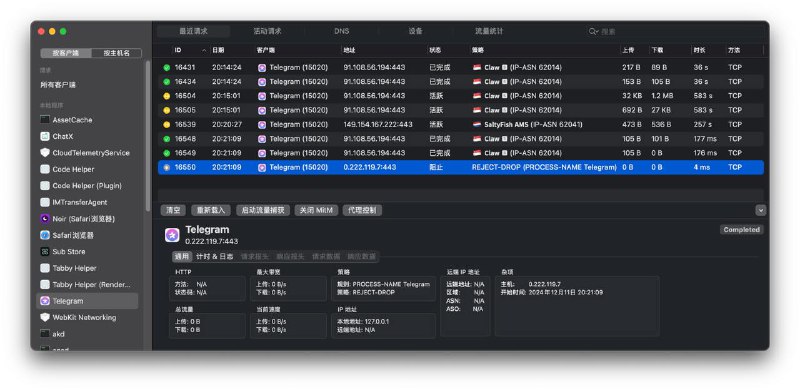800x391 pixels.
Task: Sort by the 日期 column header
Action: 218,51
